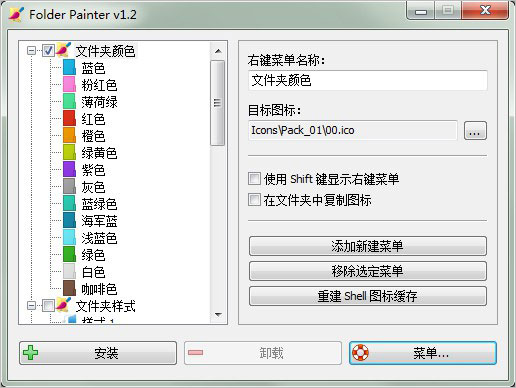The image size is (516, 388).
Task: Click the navy blue folder icon for 海军蓝
Action: 69,220
